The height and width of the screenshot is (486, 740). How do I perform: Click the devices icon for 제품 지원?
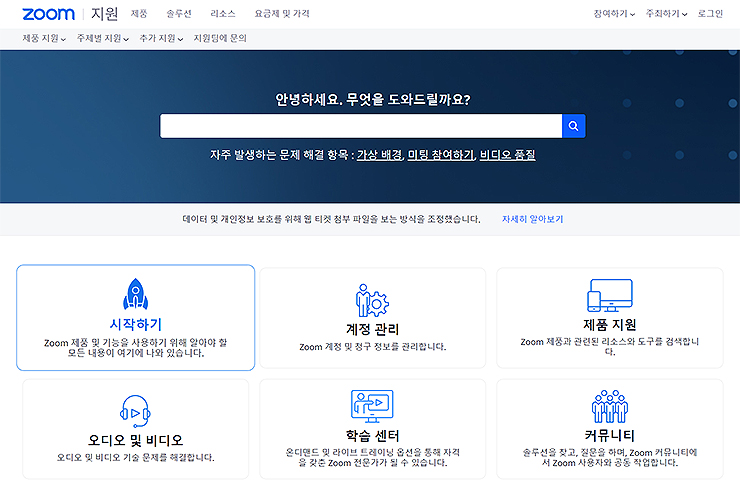(x=609, y=295)
